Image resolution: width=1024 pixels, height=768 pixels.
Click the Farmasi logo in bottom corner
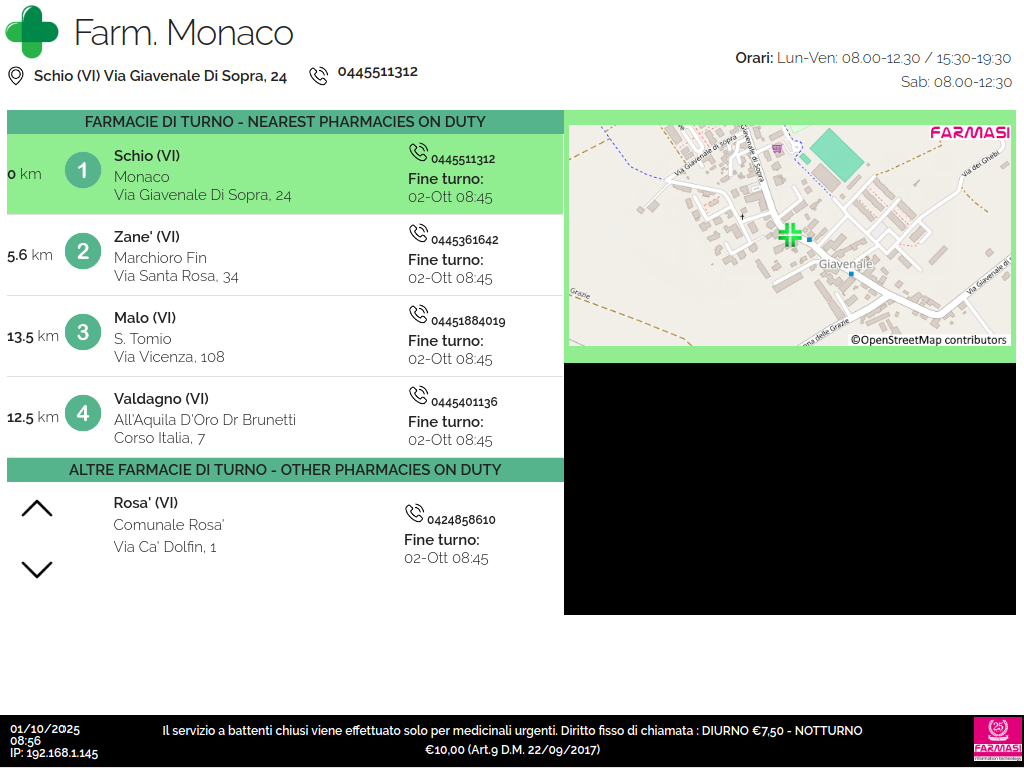click(997, 741)
